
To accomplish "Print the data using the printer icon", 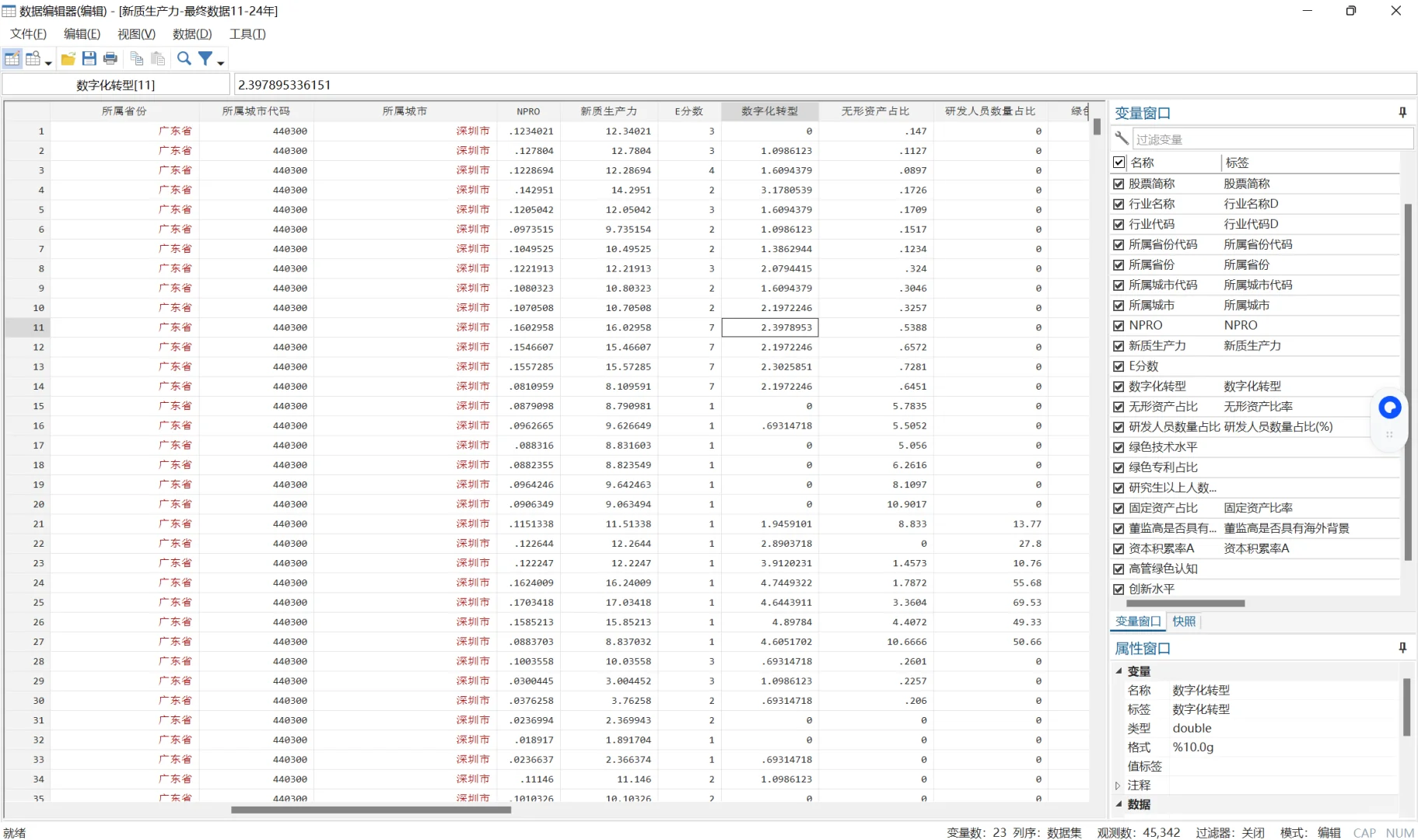I will point(110,58).
